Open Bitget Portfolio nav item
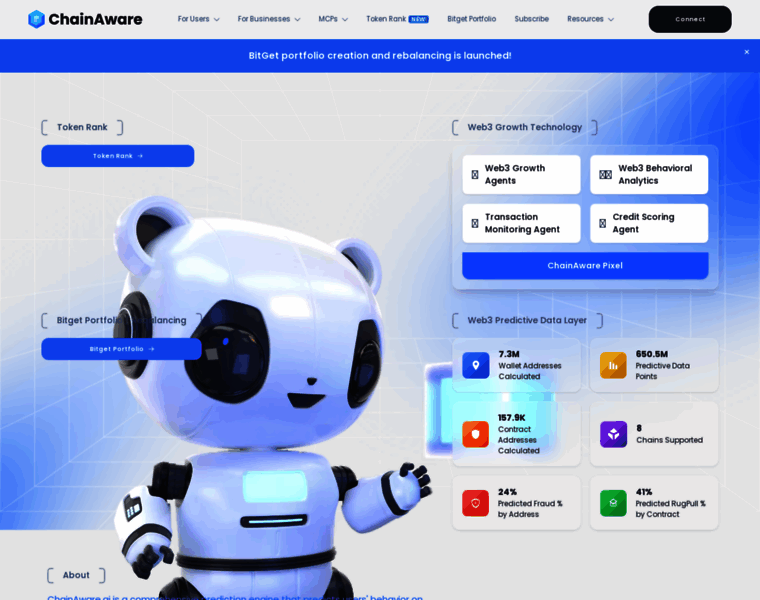The height and width of the screenshot is (600, 760). point(471,19)
